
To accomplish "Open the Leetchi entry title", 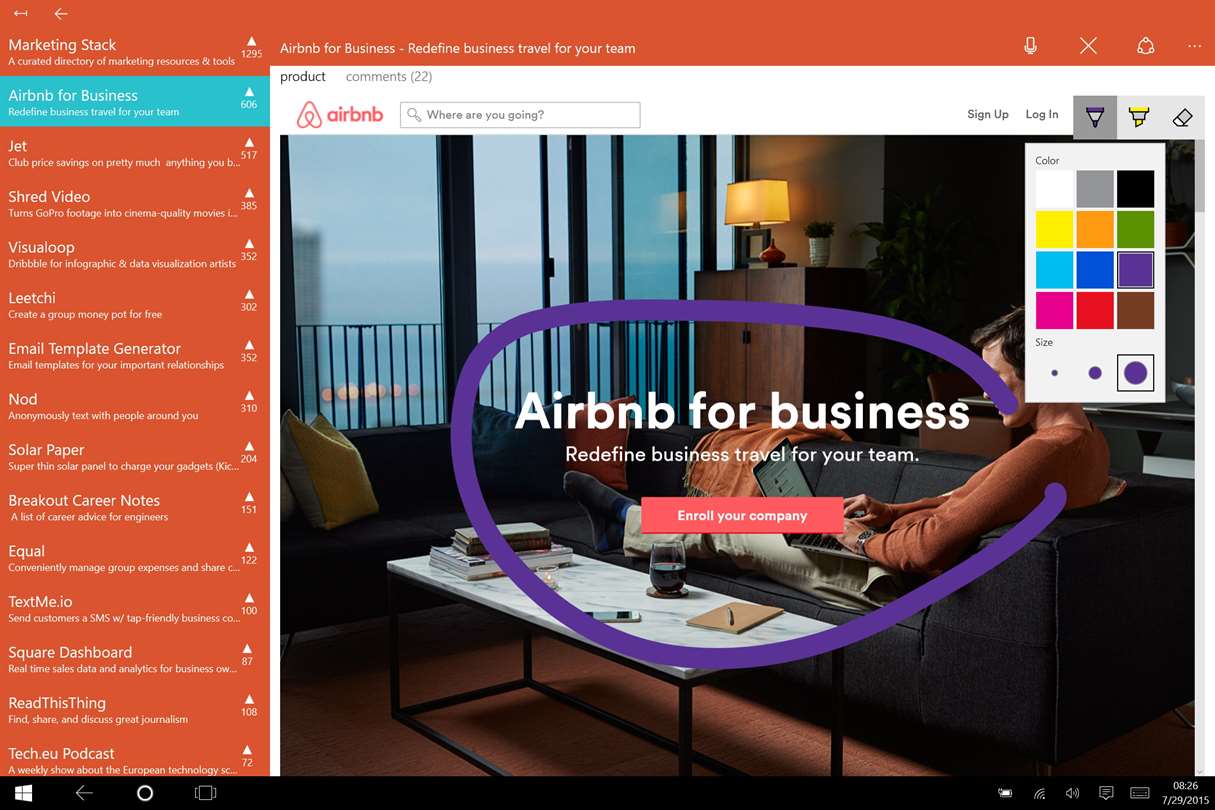I will (x=32, y=298).
